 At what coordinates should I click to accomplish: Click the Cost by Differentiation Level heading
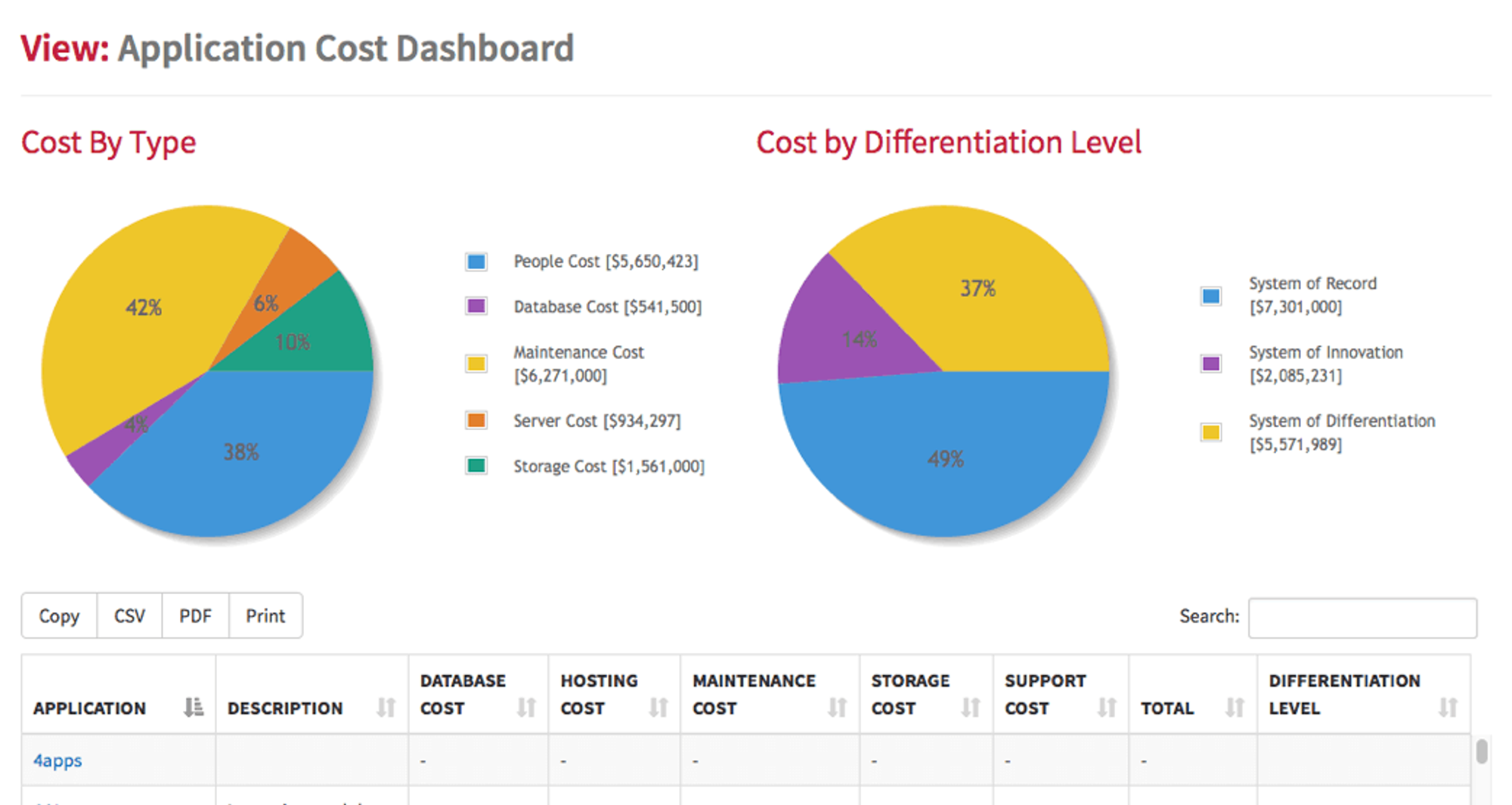[x=949, y=143]
